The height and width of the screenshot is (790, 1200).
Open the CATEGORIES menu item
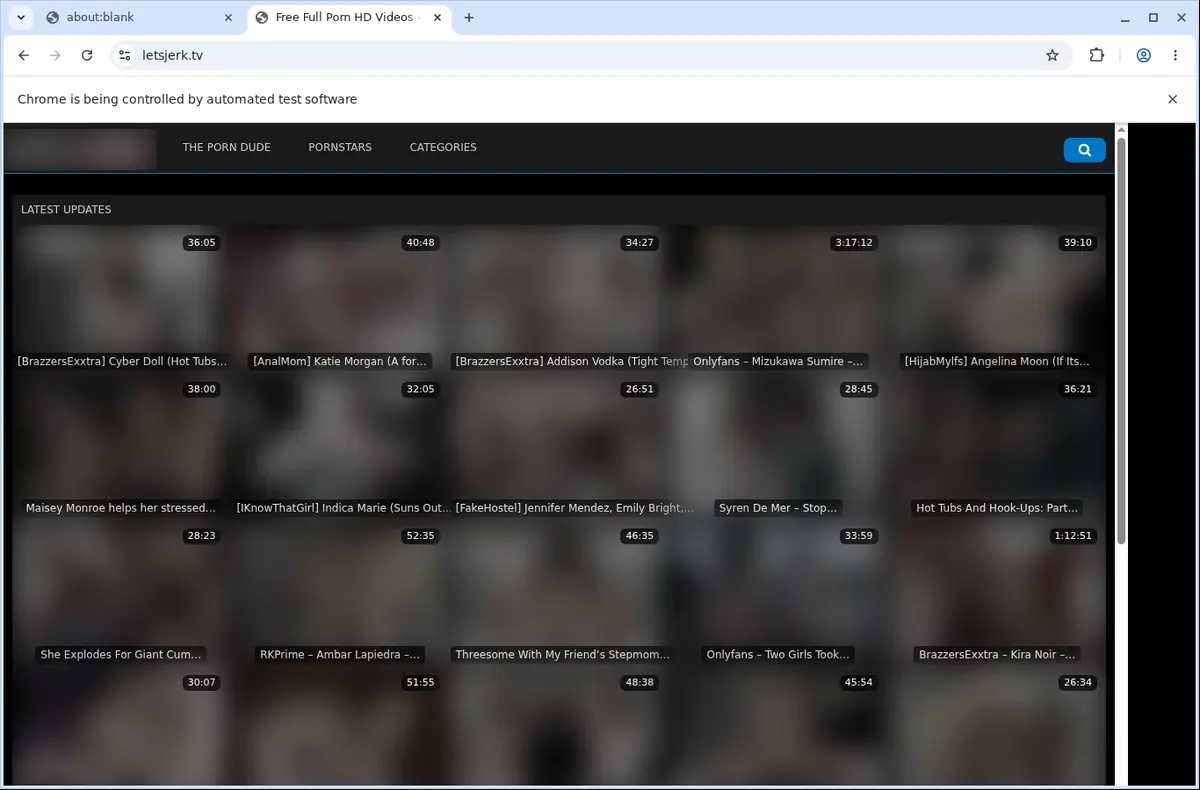[443, 147]
